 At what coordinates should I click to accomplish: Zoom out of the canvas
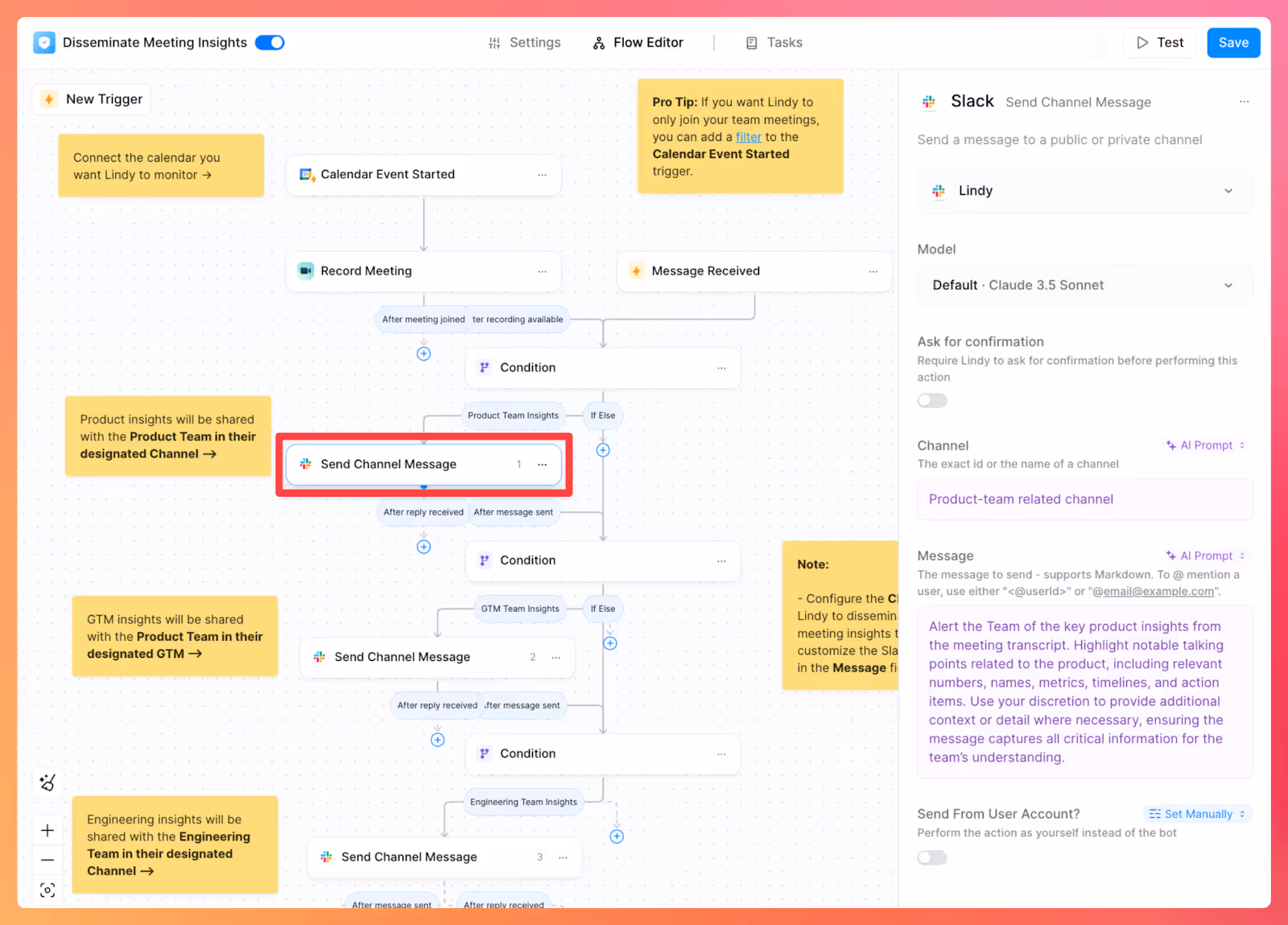[x=47, y=860]
